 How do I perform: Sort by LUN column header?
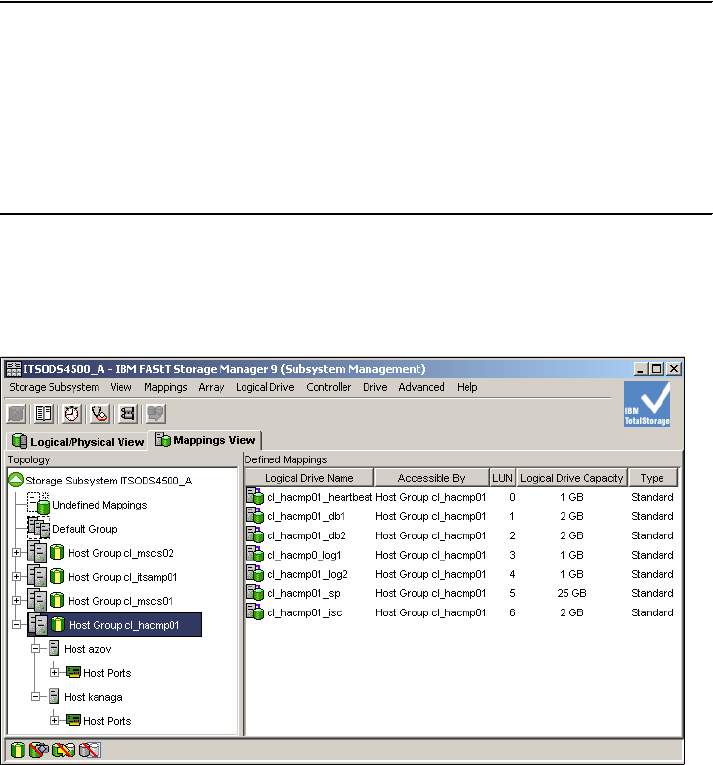(x=502, y=478)
